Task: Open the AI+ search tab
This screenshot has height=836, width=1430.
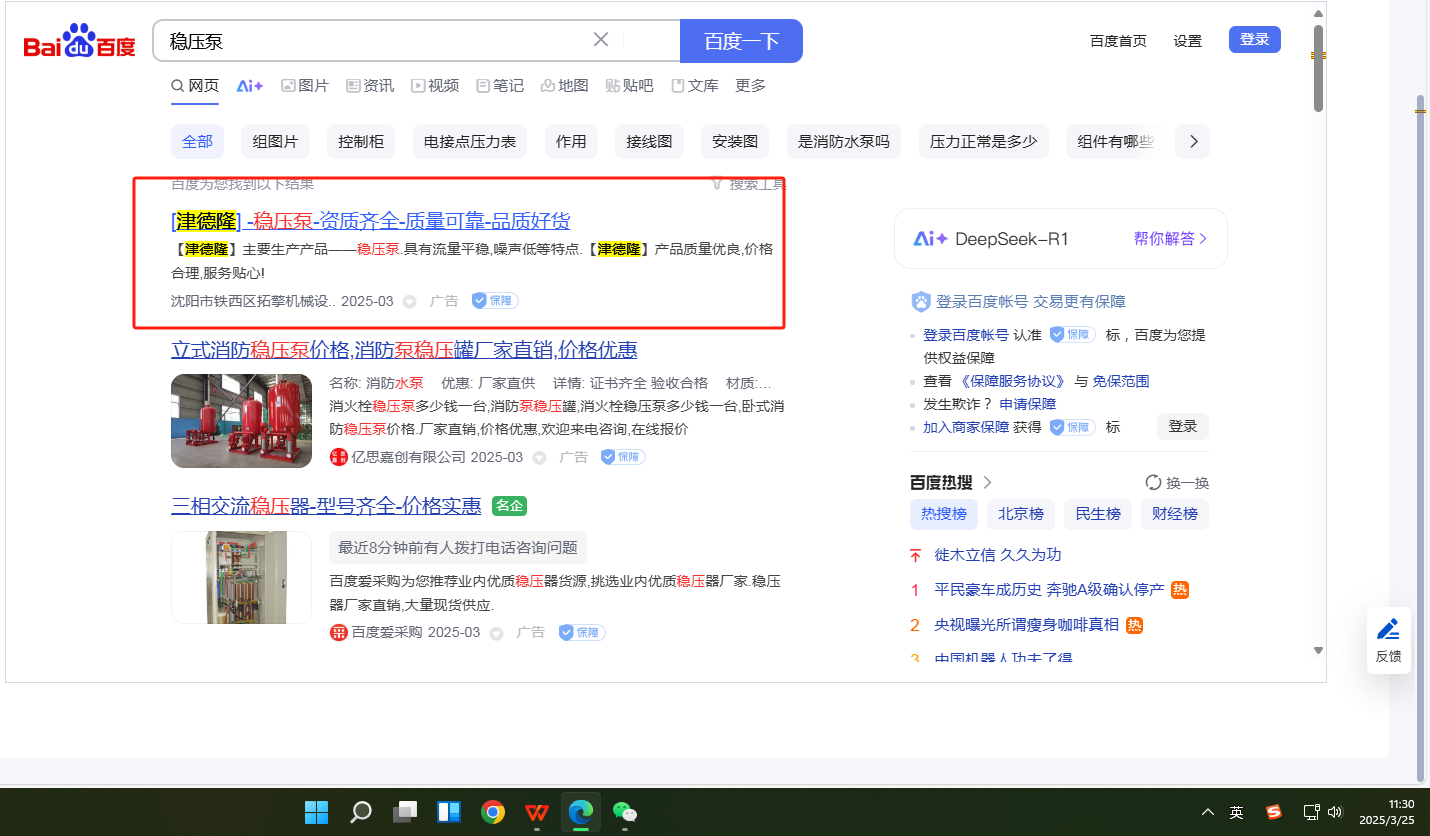Action: (250, 86)
